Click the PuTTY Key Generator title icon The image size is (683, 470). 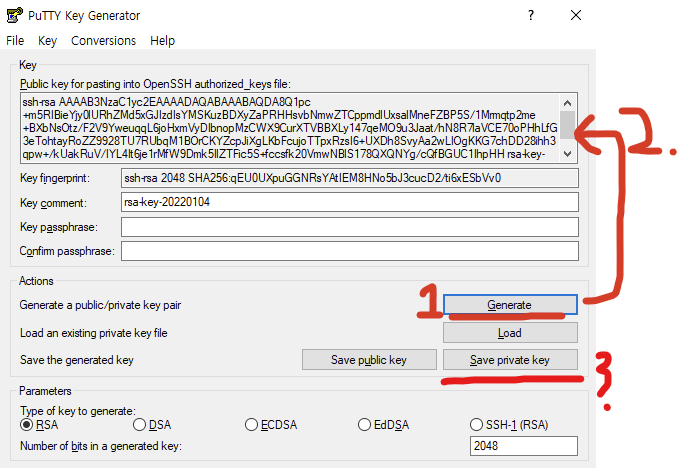14,15
